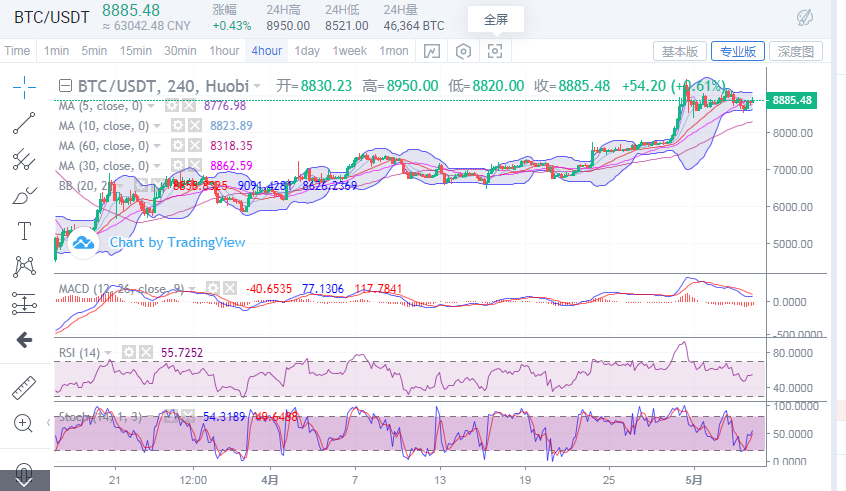Open the indicators chart-line icon

click(x=432, y=51)
